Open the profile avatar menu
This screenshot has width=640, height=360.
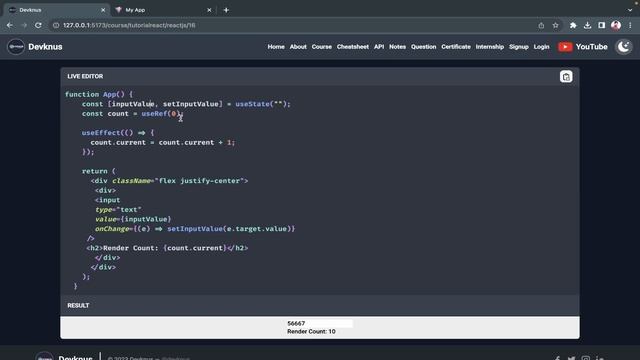[x=616, y=25]
